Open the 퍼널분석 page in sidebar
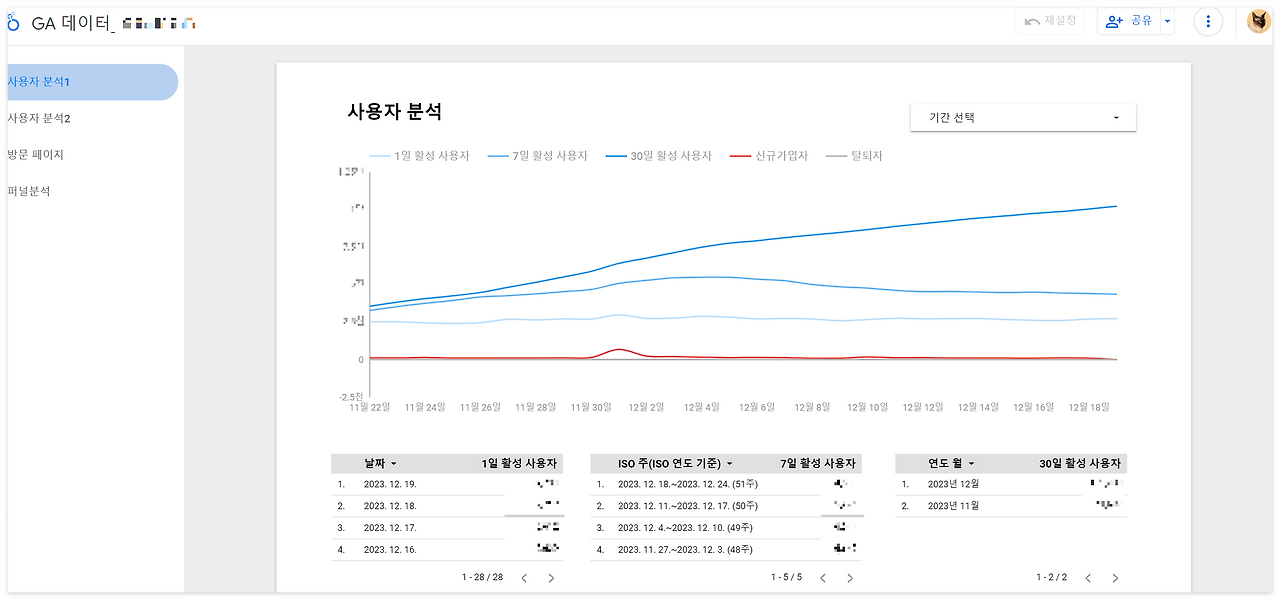Screen dimensions: 1280x600 30,190
